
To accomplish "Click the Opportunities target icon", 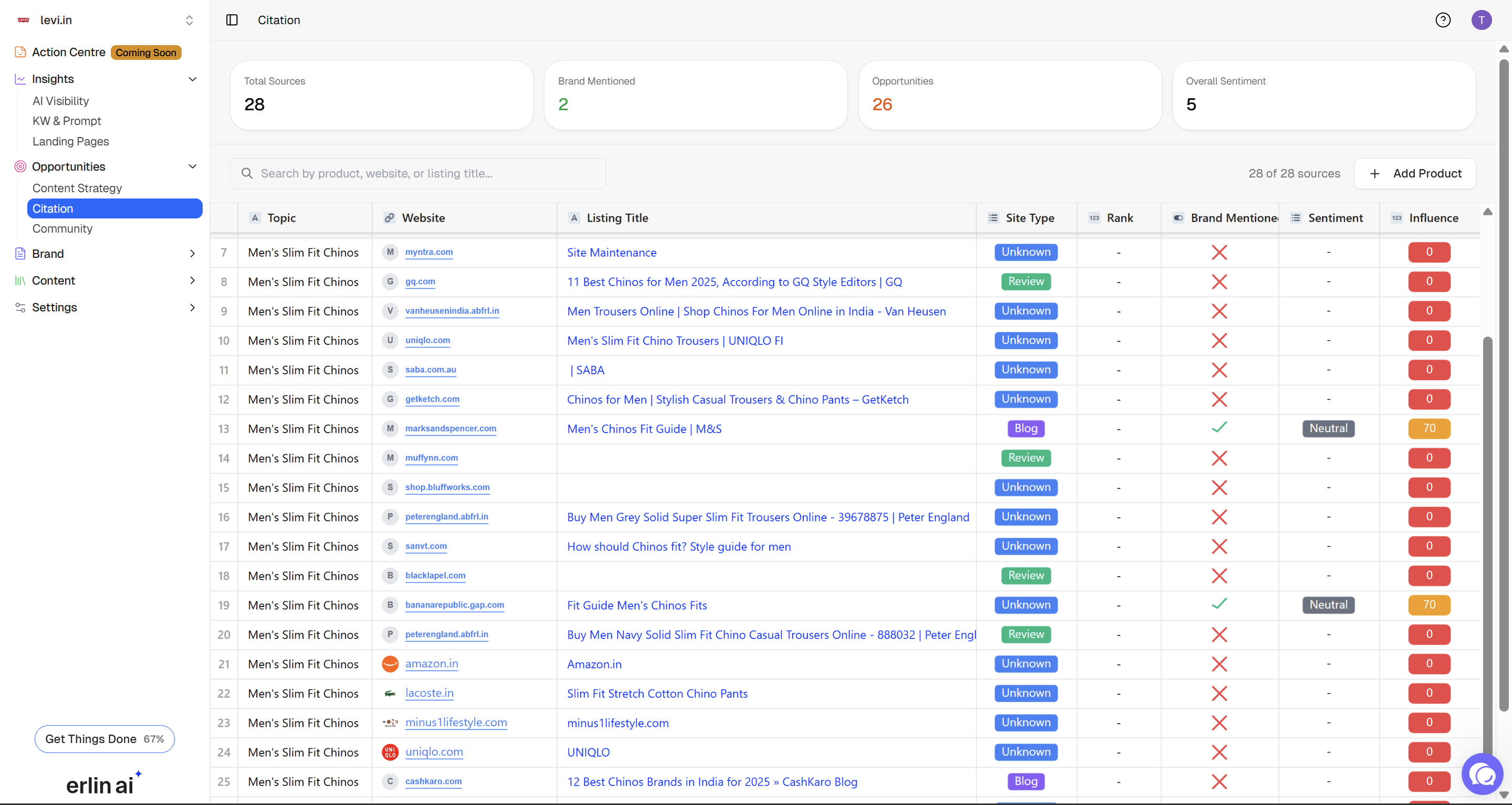I will coord(20,167).
